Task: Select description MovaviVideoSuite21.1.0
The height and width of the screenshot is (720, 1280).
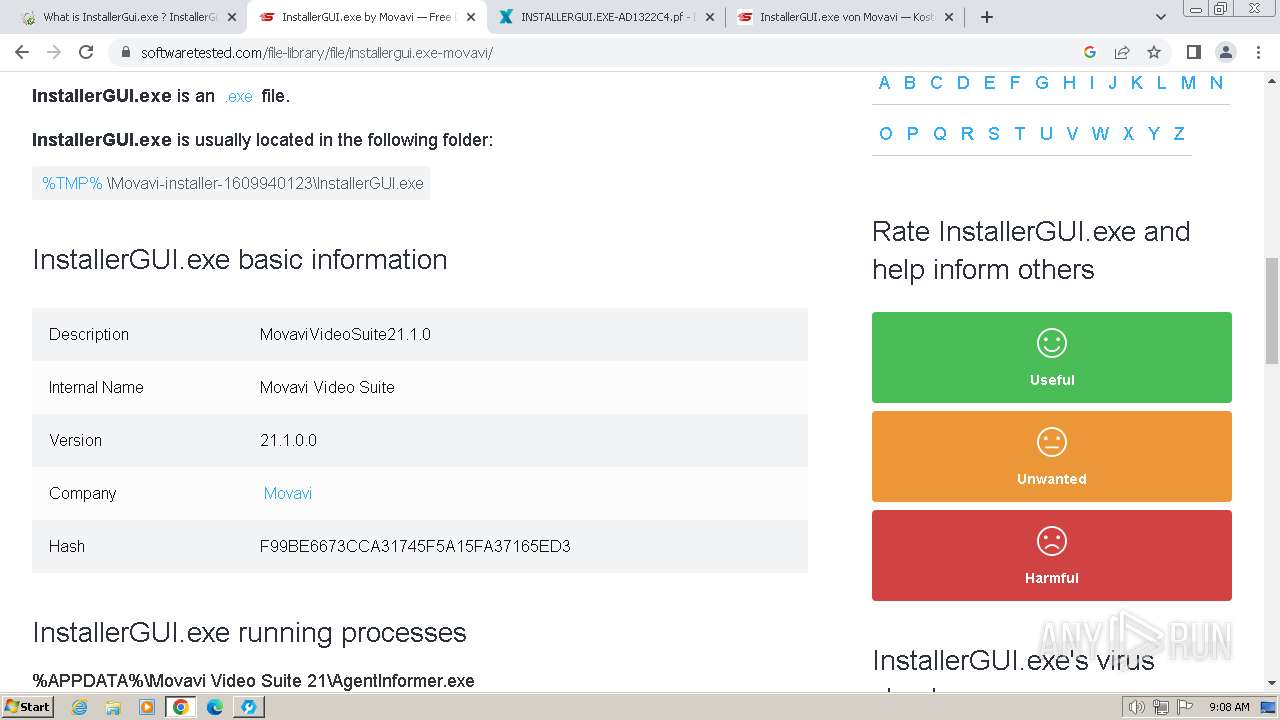Action: [345, 334]
